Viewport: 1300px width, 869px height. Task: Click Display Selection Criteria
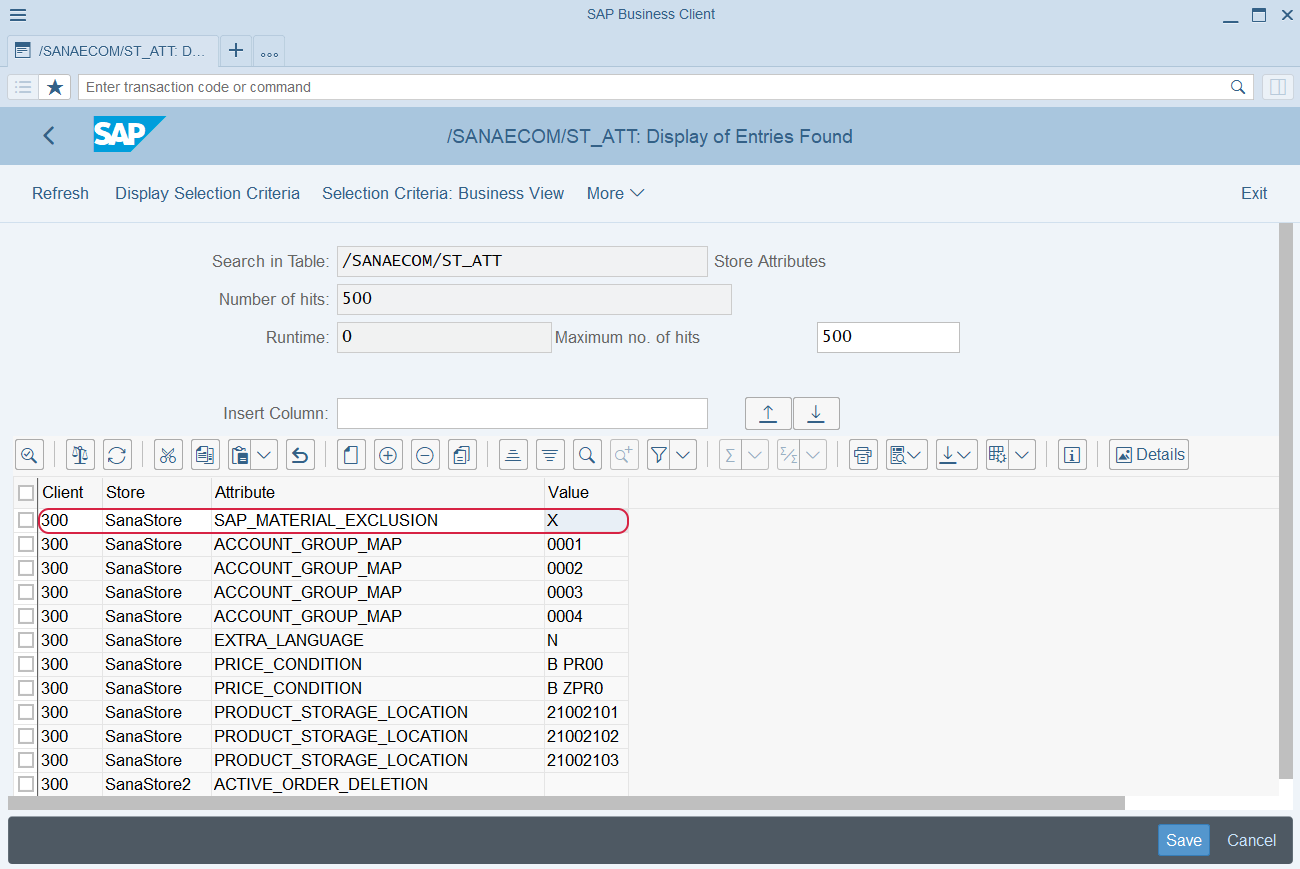pos(207,193)
